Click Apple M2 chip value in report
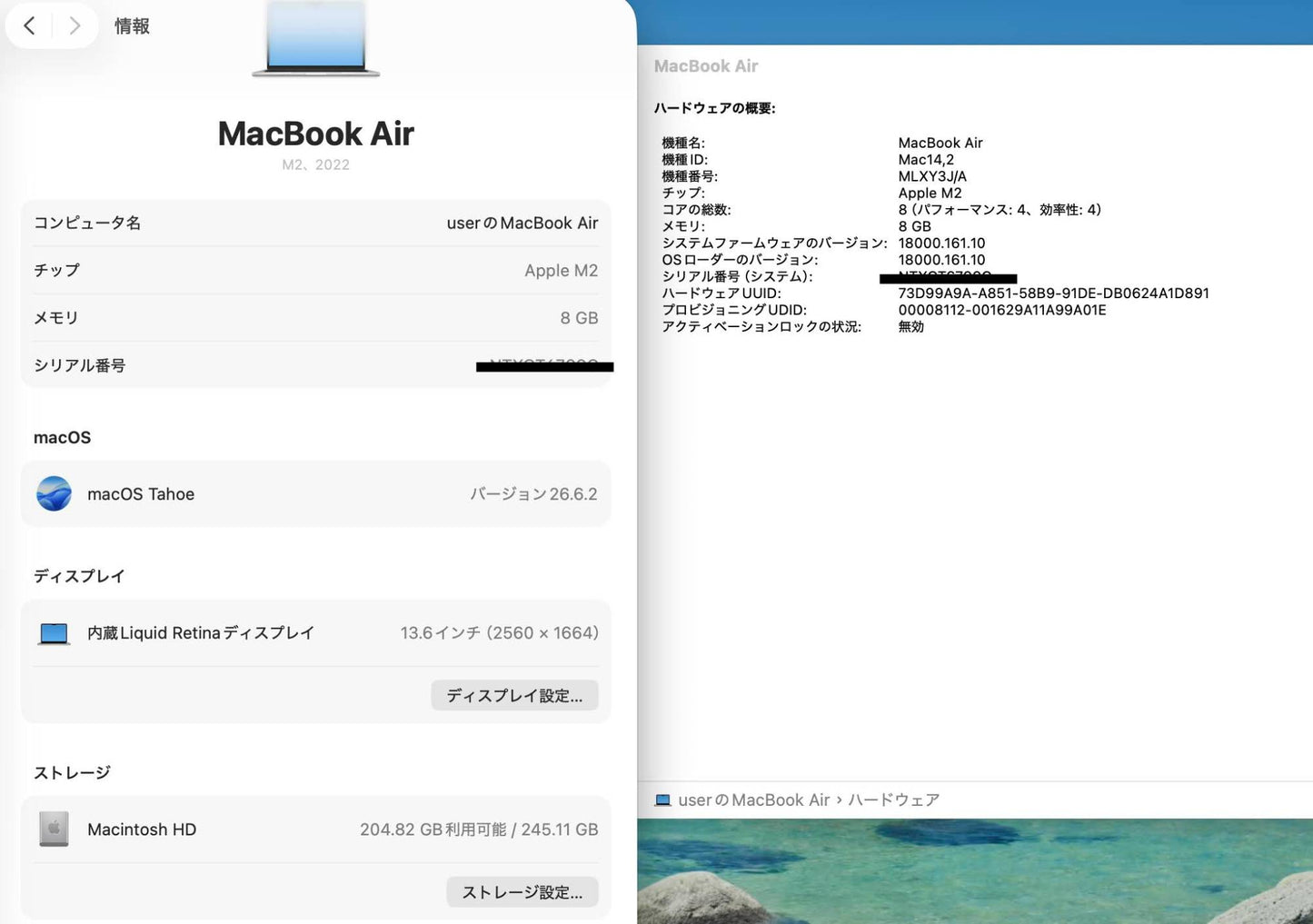 click(x=930, y=193)
